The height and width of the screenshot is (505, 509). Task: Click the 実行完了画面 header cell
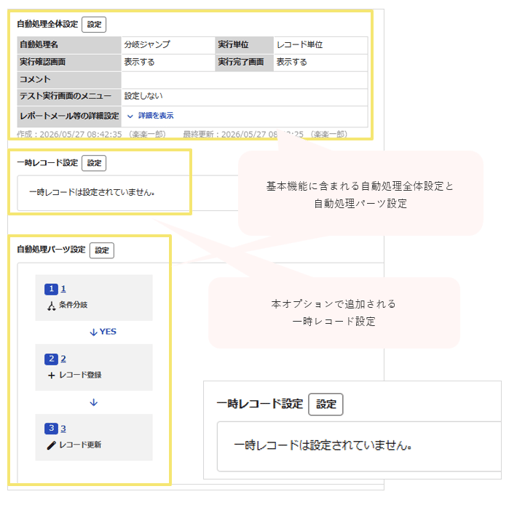click(244, 62)
